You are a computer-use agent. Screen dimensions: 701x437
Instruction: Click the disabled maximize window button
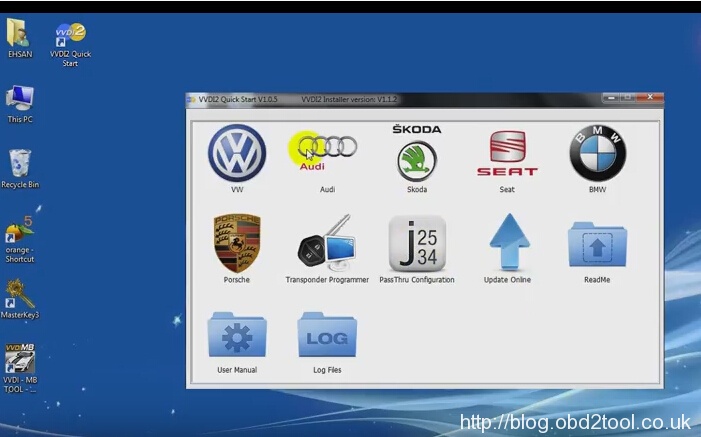point(627,97)
